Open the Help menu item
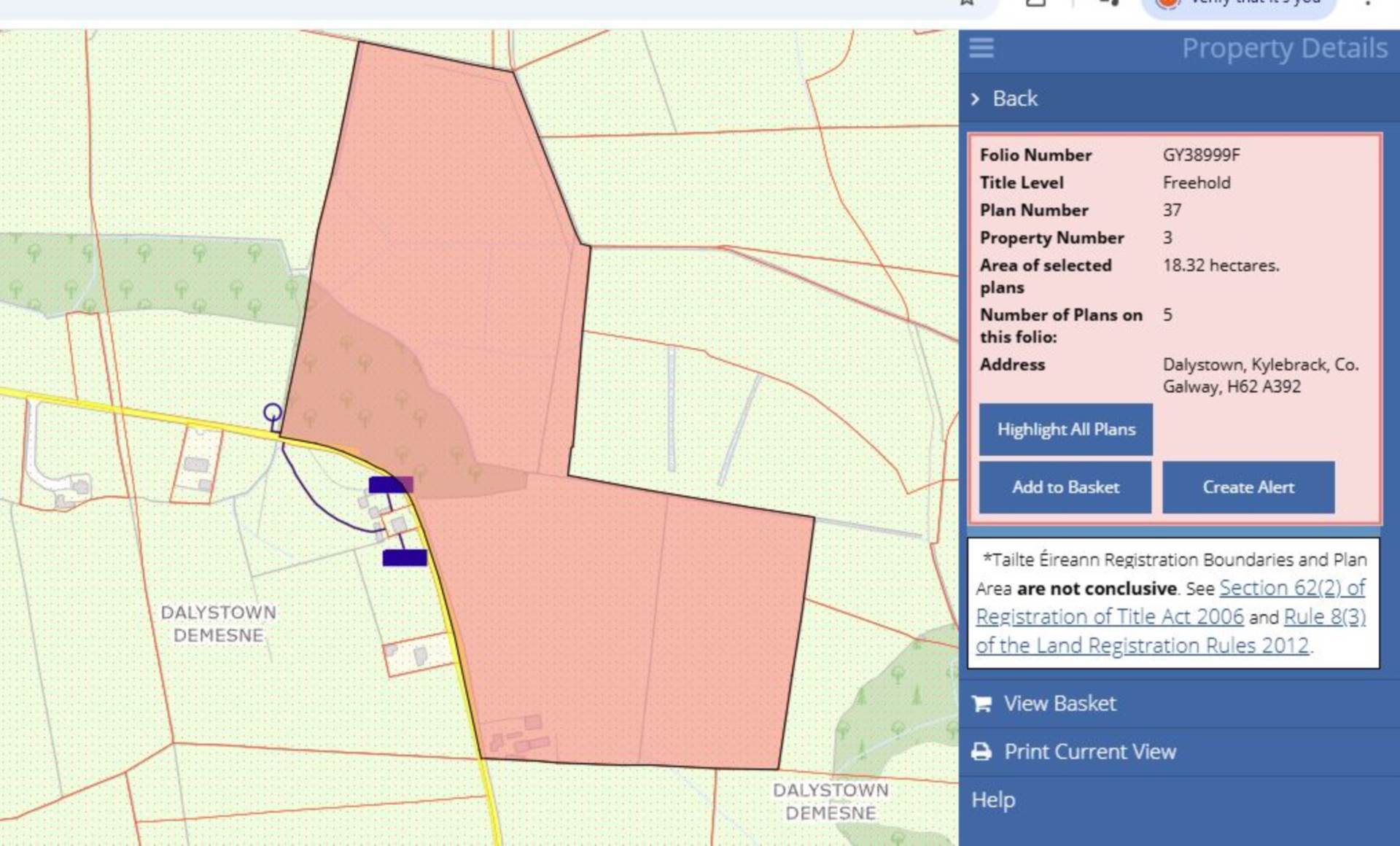1400x846 pixels. 993,800
